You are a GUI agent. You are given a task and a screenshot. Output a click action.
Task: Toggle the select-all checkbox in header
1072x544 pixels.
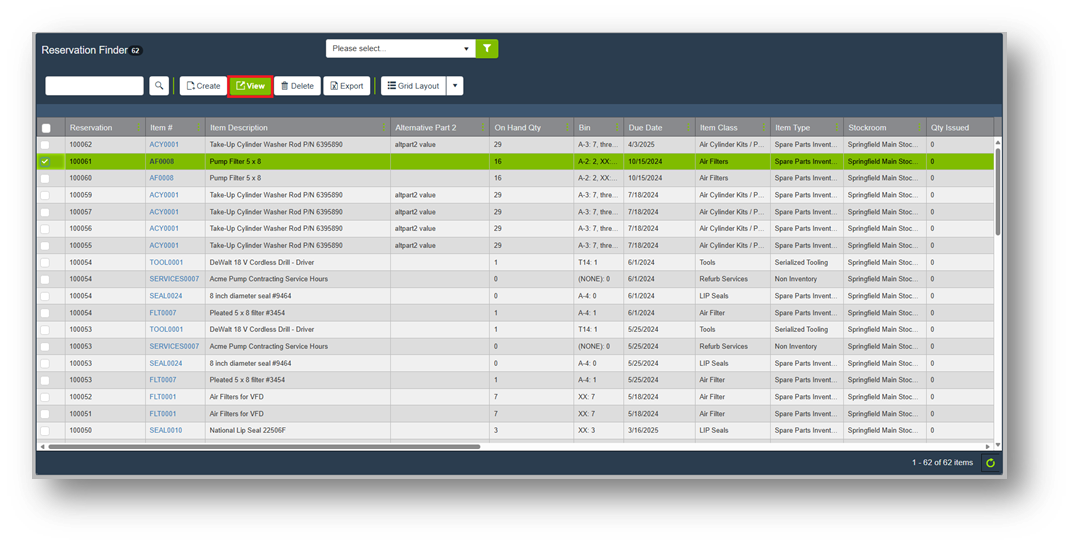pos(45,128)
